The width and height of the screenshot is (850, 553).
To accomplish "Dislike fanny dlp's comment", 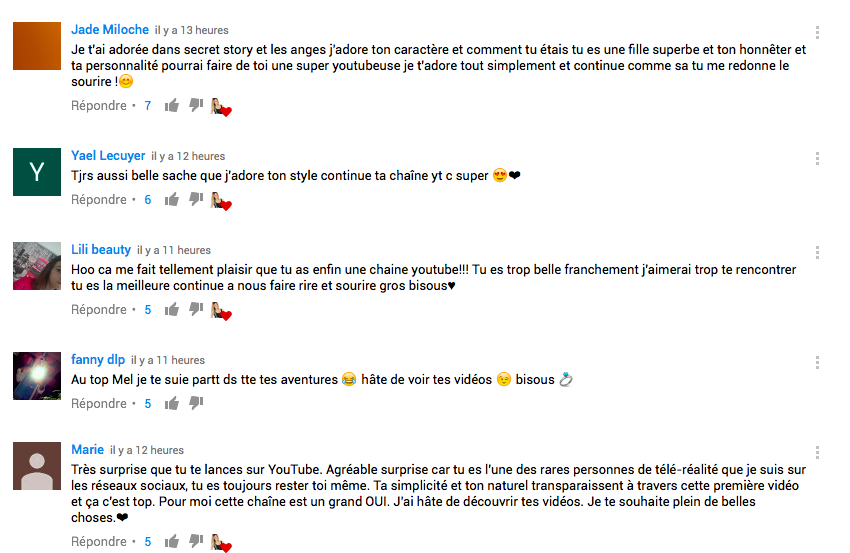I will [x=196, y=403].
